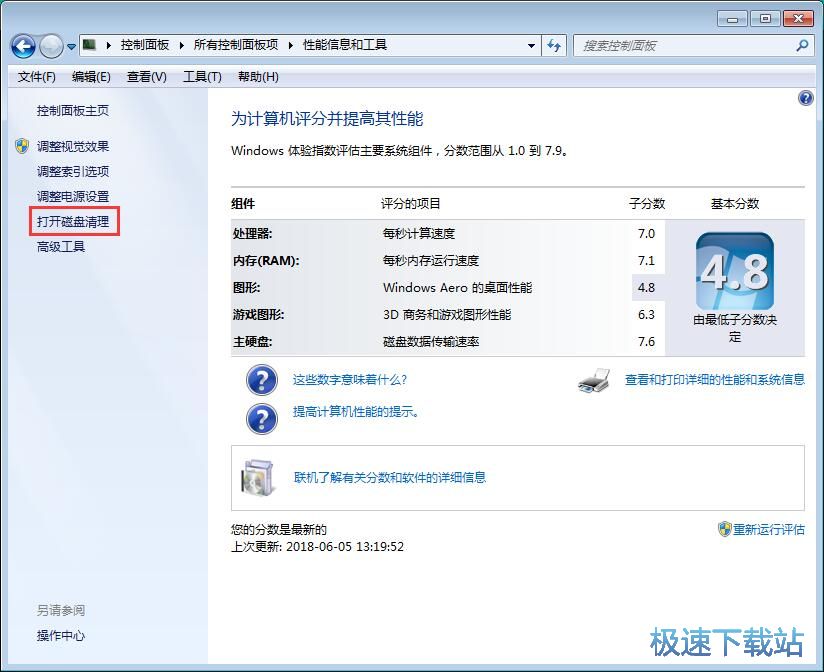This screenshot has height=672, width=824.
Task: Click the 每秒计算速度 description text
Action: [x=419, y=233]
